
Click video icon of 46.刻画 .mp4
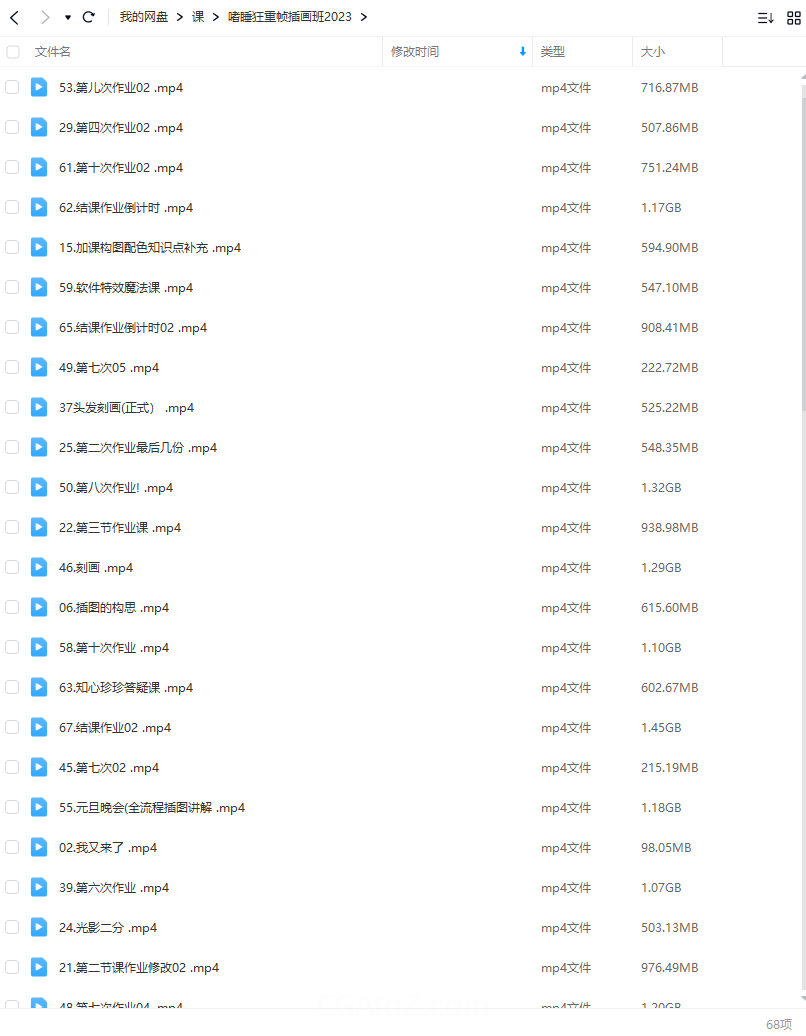pyautogui.click(x=39, y=567)
